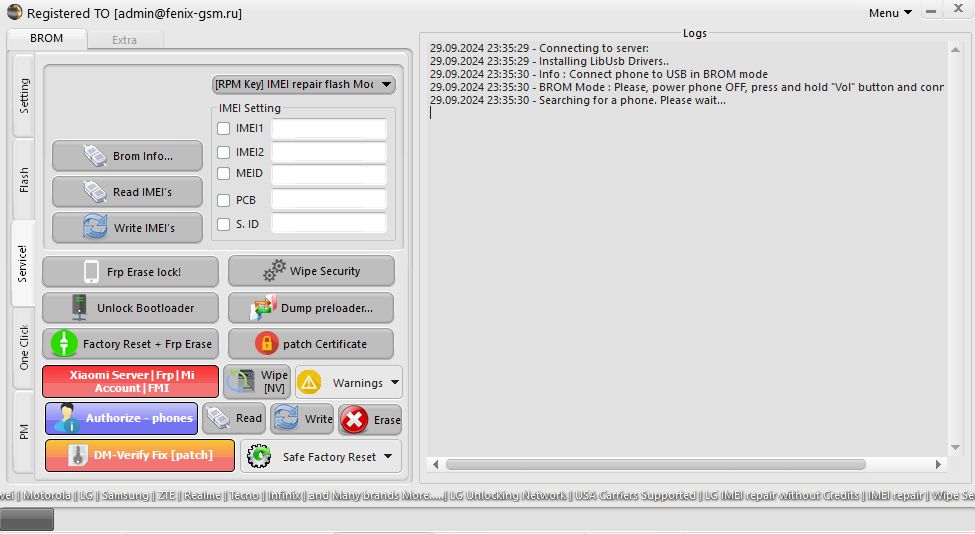
Task: Open the Flash side tab
Action: tap(24, 180)
